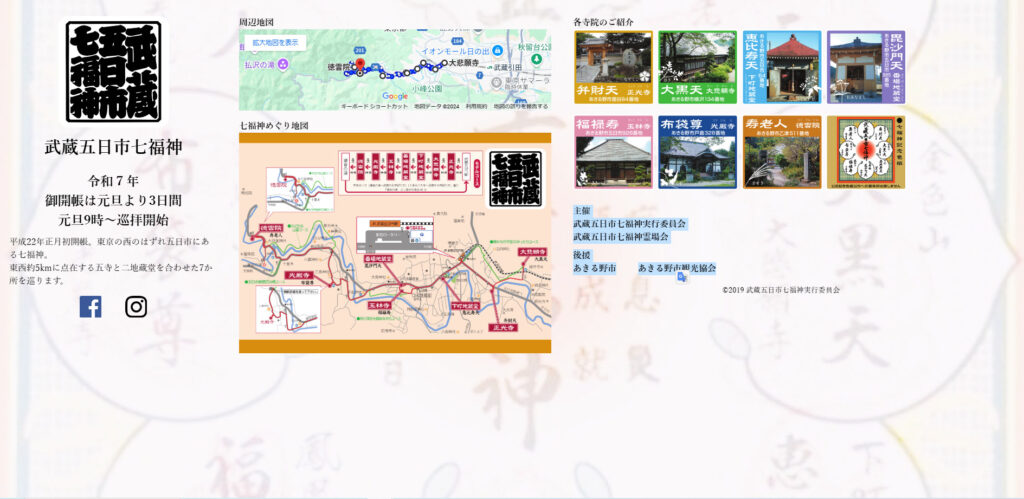Screen dimensions: 1024x499
Task: Click the 令和７年 heading text
Action: click(x=114, y=181)
